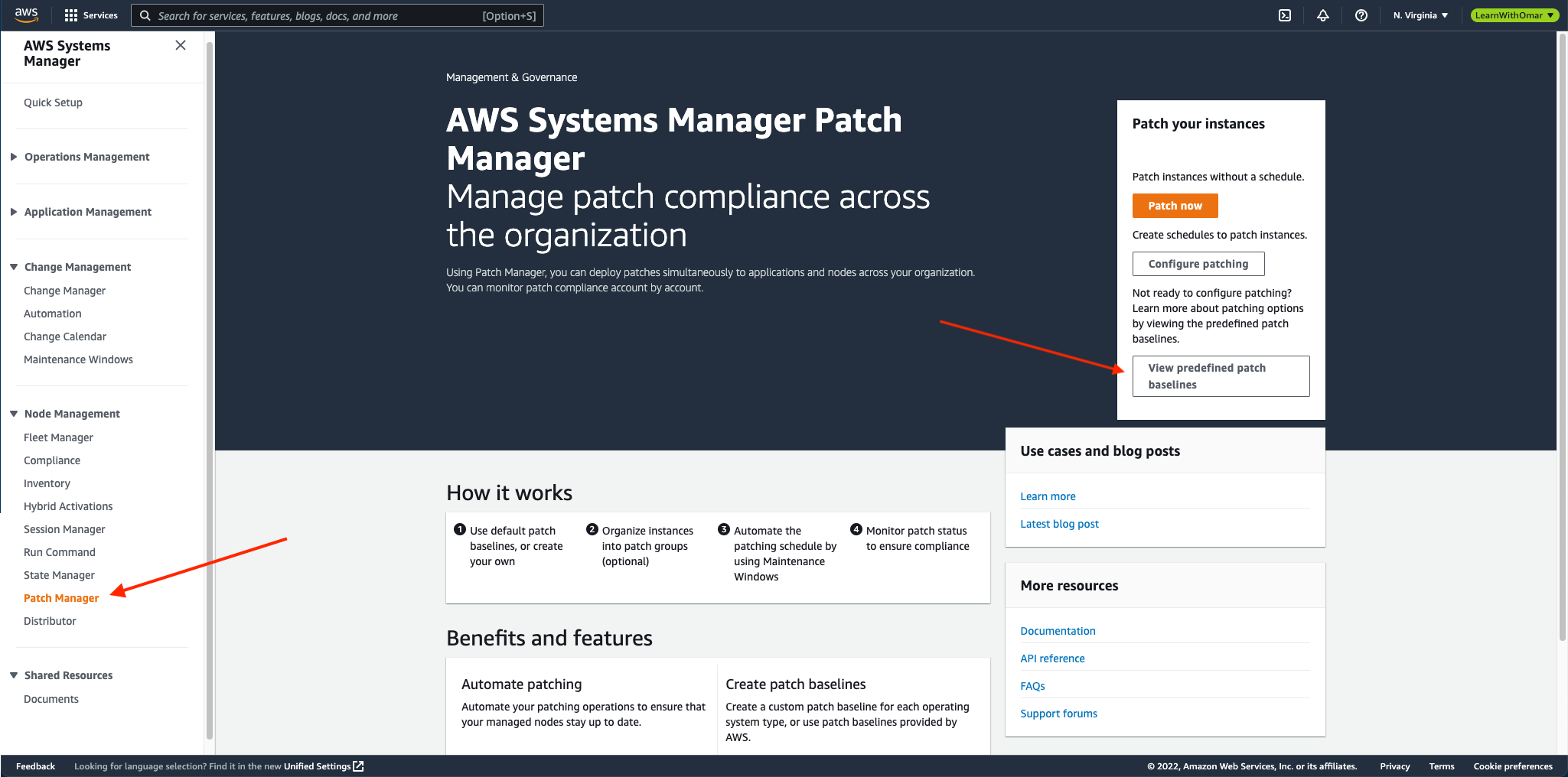Expand the Application Management section
The width and height of the screenshot is (1568, 777).
(x=87, y=212)
